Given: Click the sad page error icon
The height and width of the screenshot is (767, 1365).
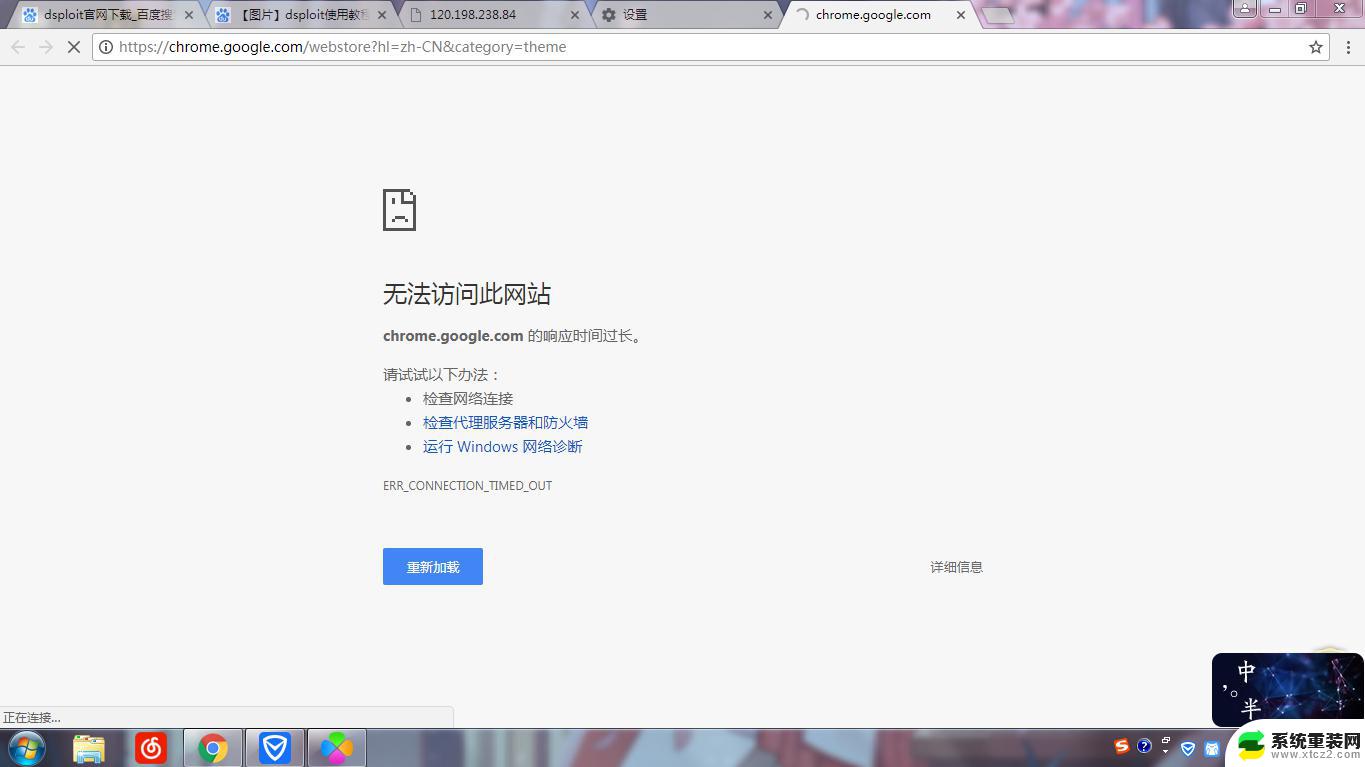Looking at the screenshot, I should pyautogui.click(x=399, y=210).
